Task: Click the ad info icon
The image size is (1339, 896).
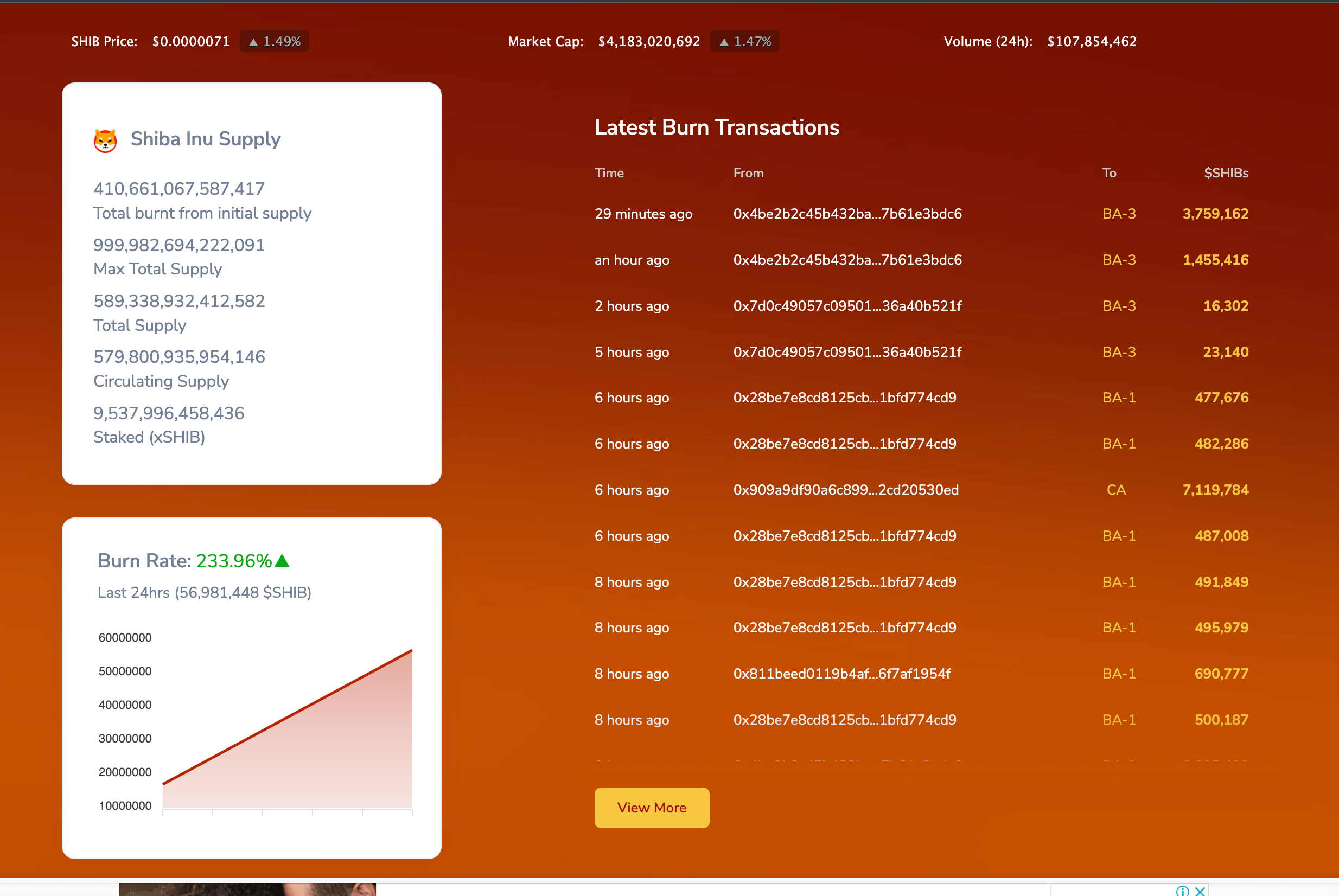Action: pyautogui.click(x=1182, y=890)
